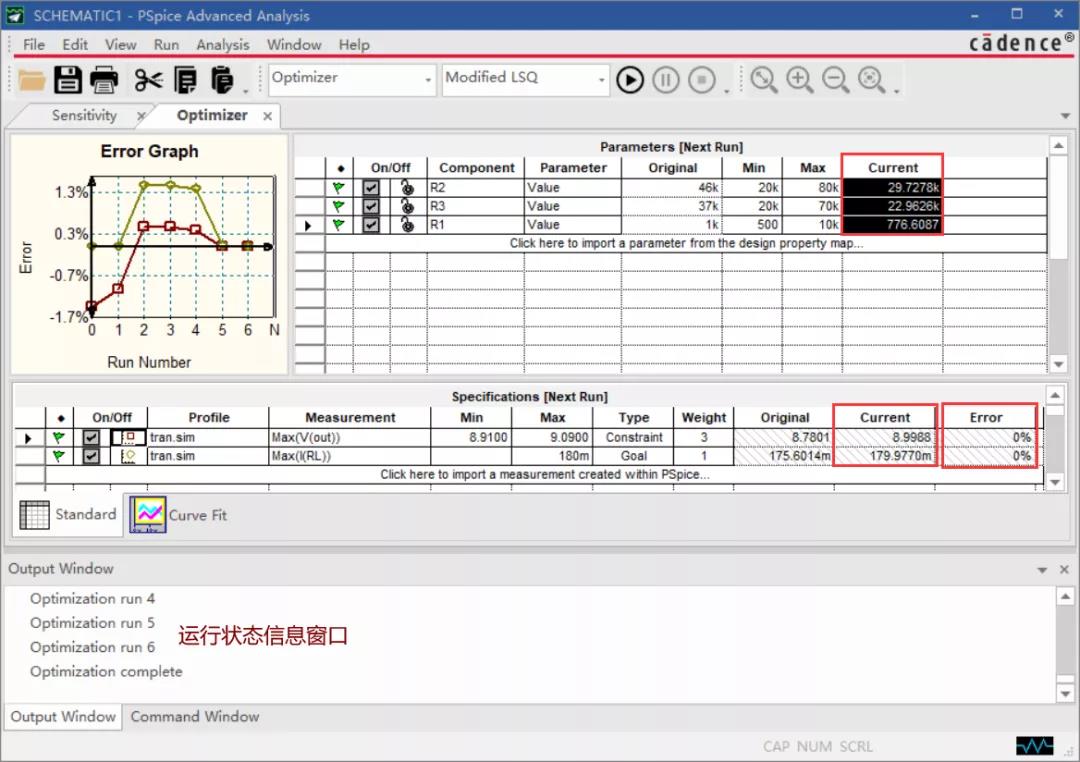Click the flag icon for Max(V(out)) row
This screenshot has height=762, width=1080.
(59, 437)
